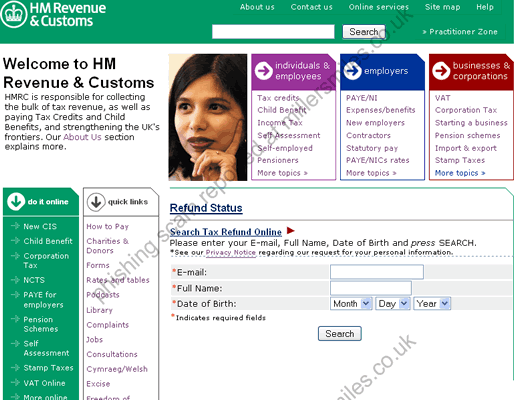Click the do it online down-arrow icon
This screenshot has height=400, width=516.
(x=16, y=201)
